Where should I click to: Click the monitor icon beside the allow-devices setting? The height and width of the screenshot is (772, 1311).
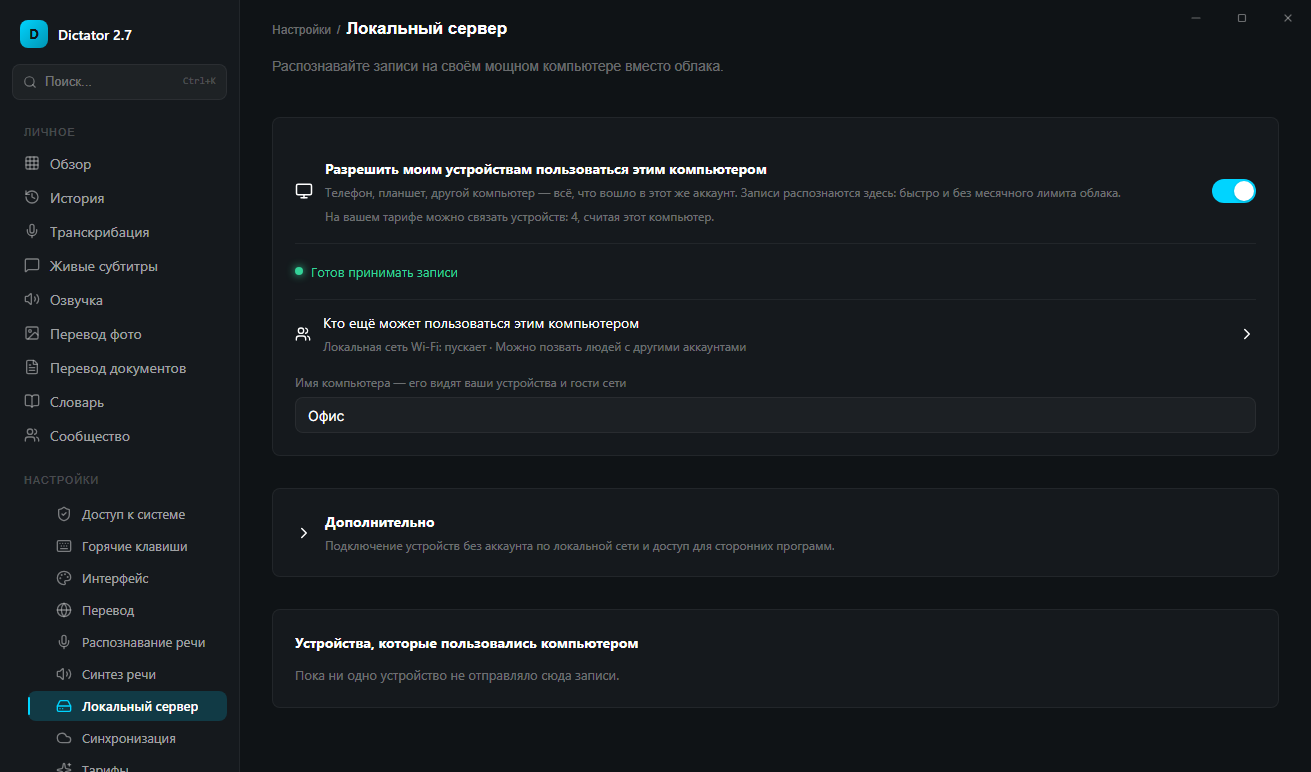304,191
